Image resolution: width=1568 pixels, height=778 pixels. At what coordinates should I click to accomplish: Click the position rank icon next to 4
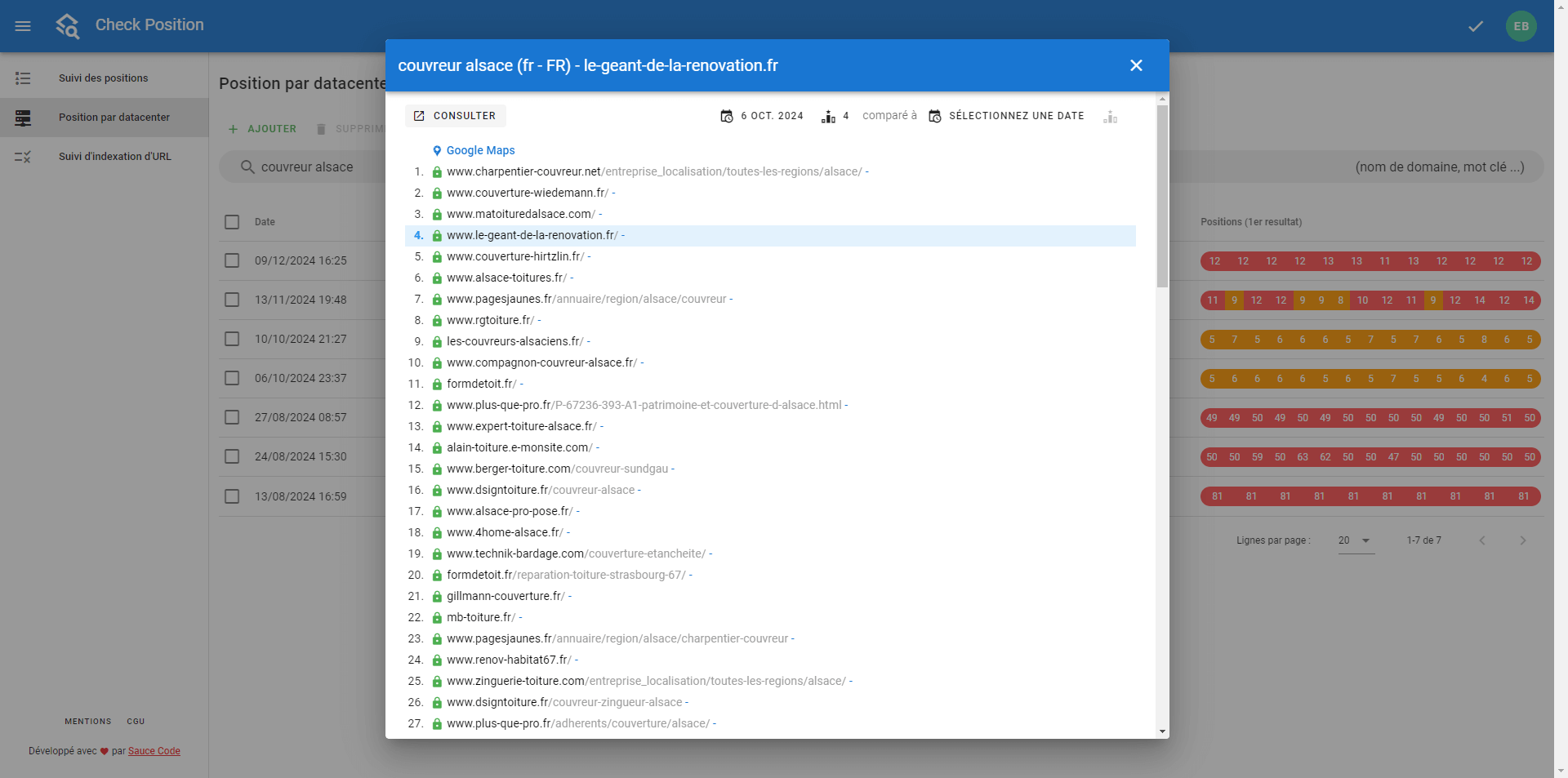pos(828,117)
